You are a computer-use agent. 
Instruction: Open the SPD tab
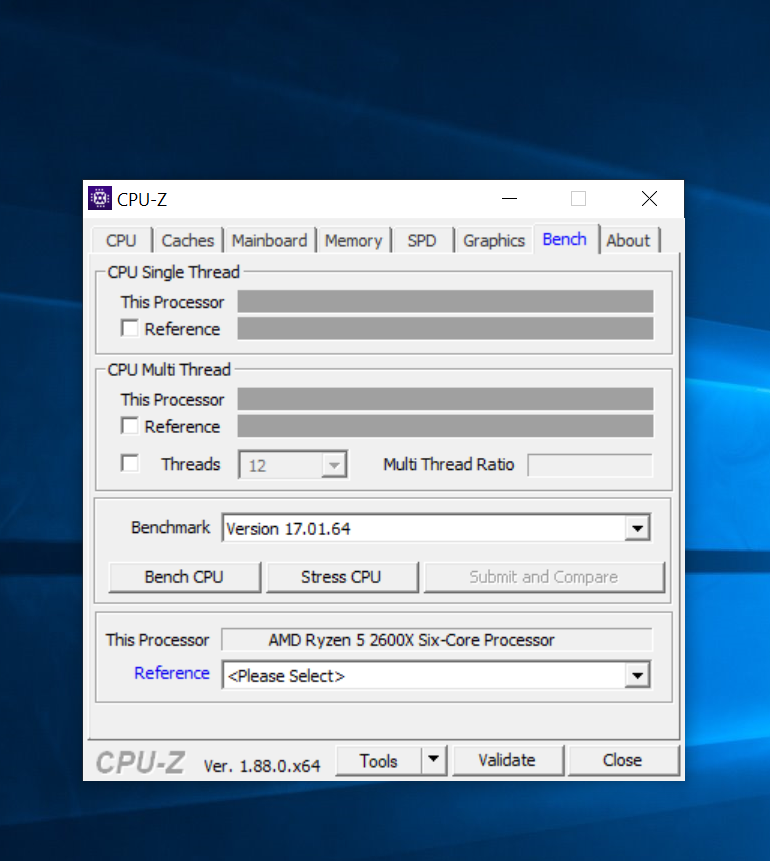422,241
